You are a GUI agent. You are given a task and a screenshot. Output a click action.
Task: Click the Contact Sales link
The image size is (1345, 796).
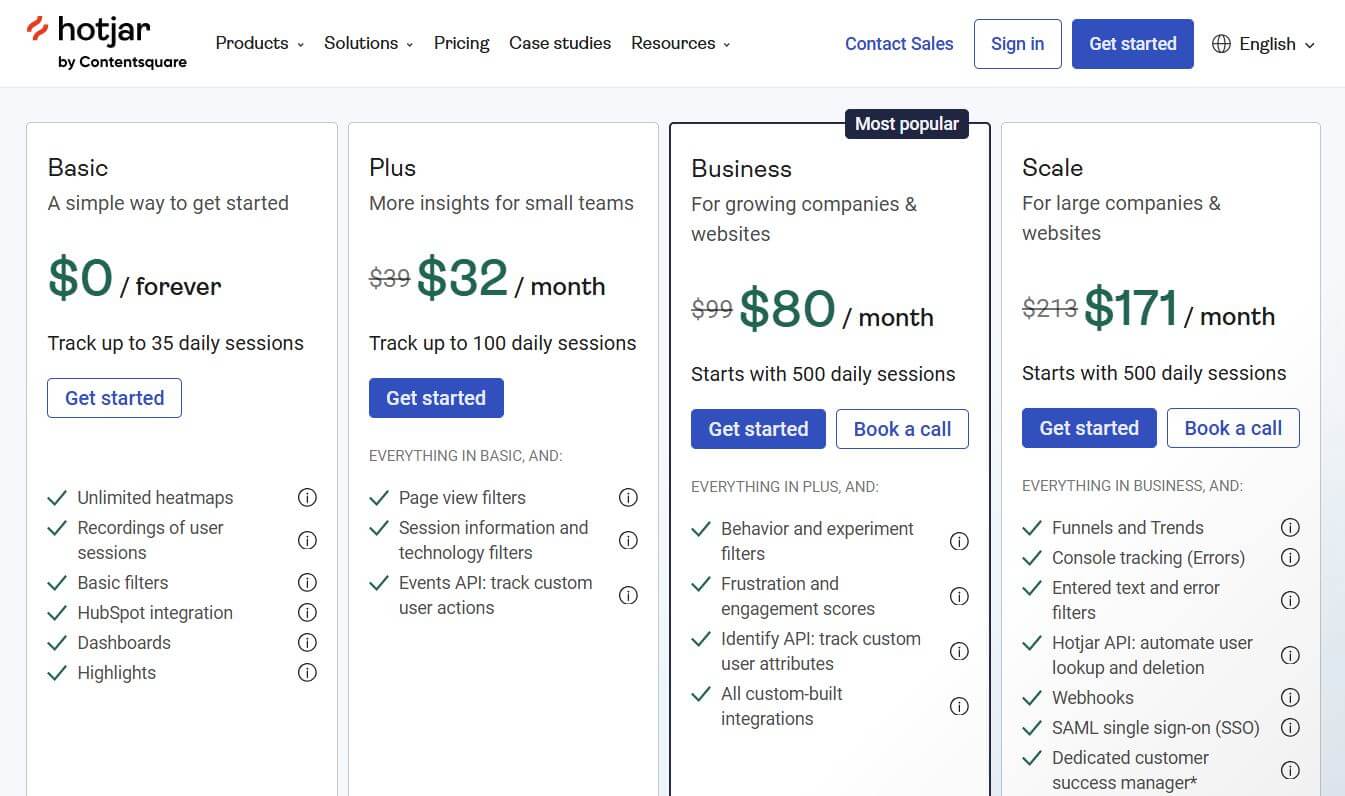pos(899,44)
